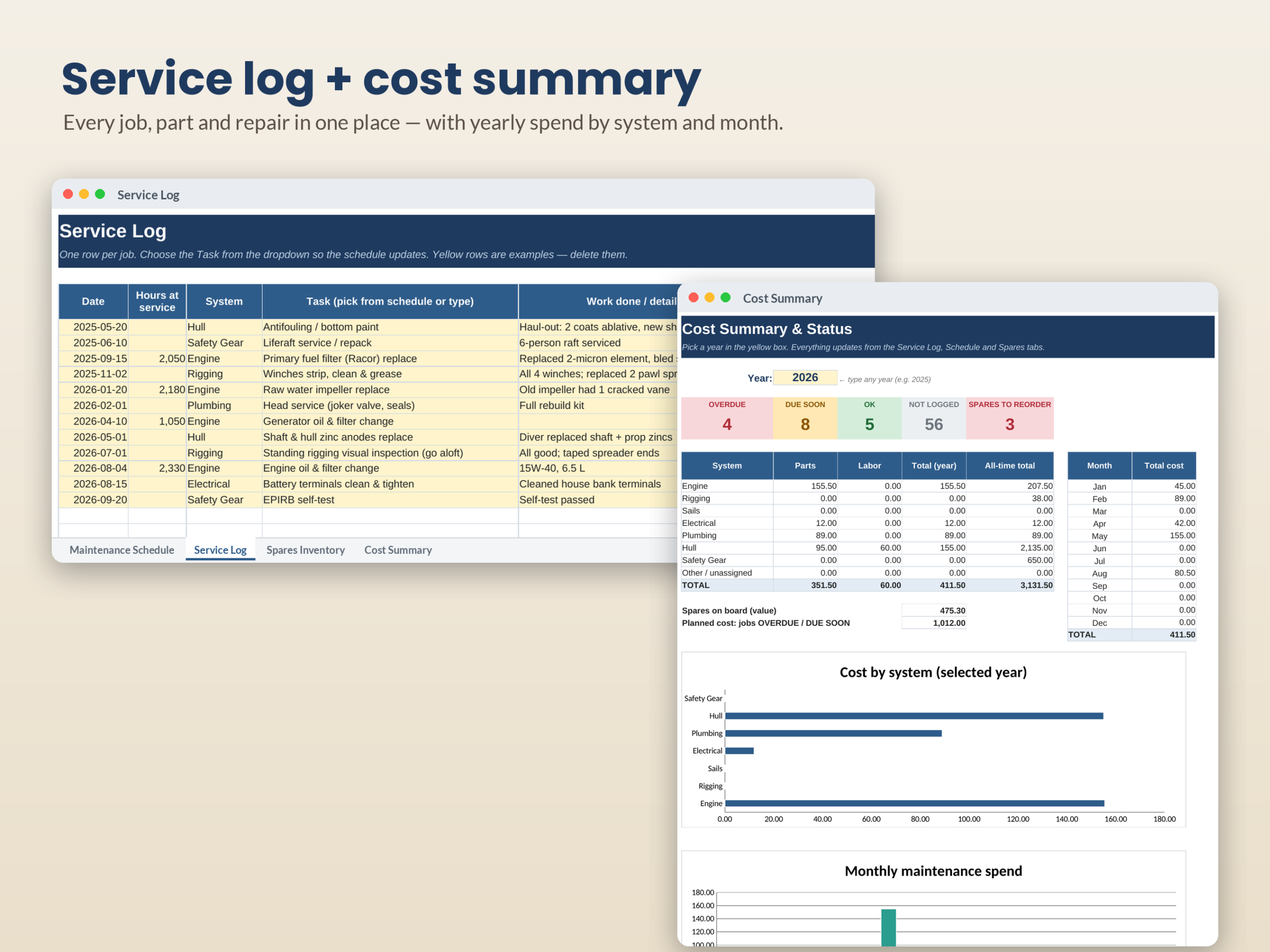
Task: Open the Spares Inventory tab
Action: (x=306, y=550)
